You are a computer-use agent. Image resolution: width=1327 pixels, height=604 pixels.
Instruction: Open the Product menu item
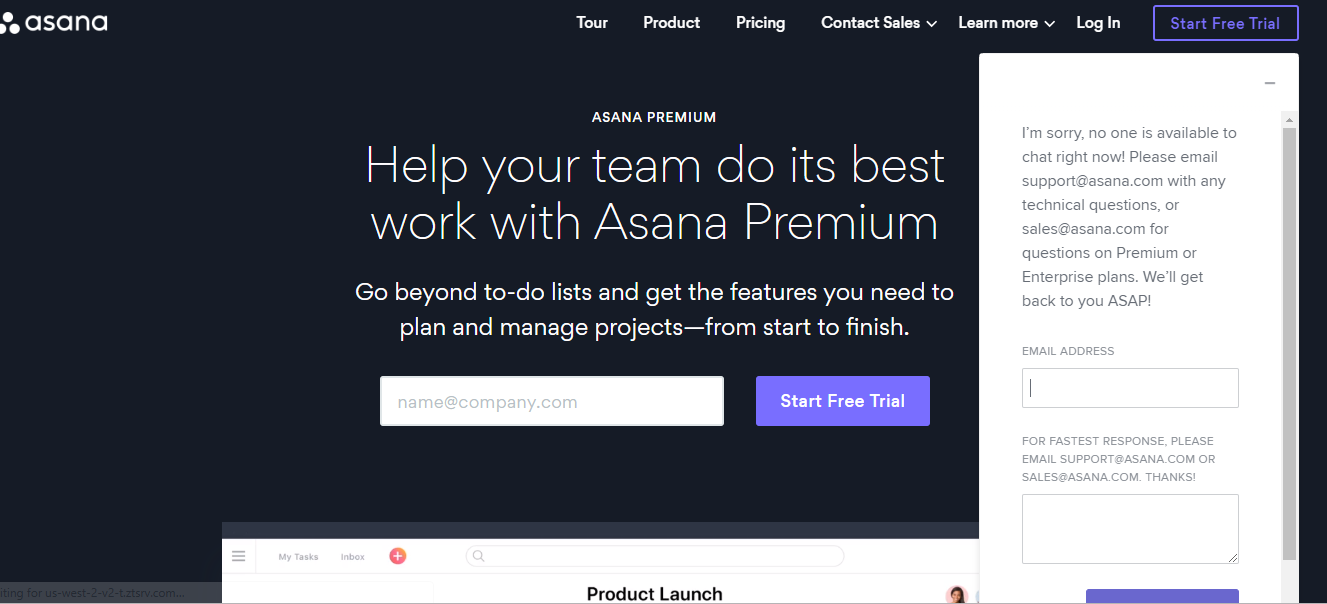pyautogui.click(x=672, y=23)
